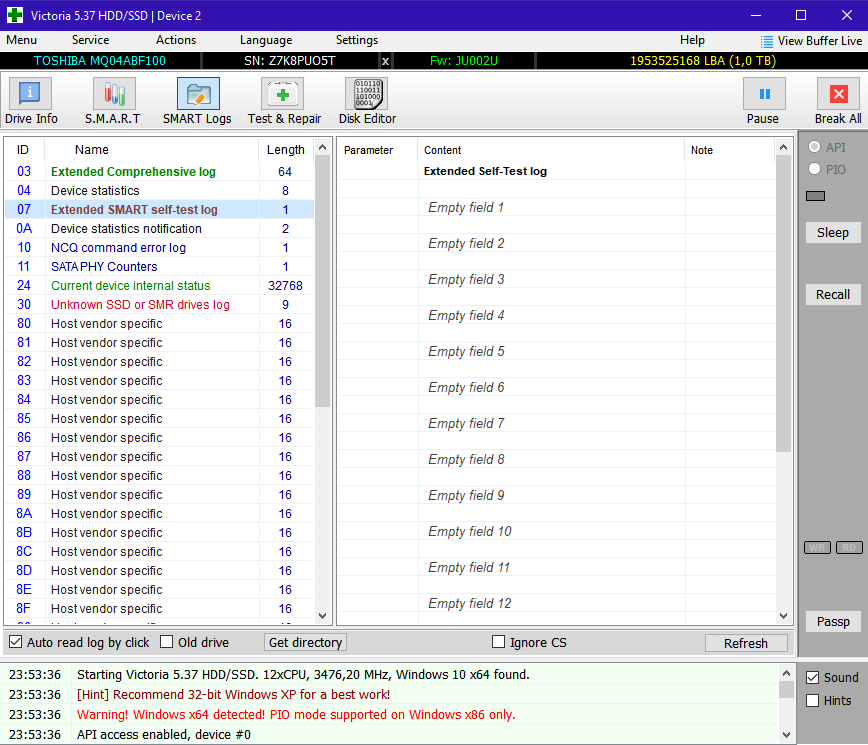
Task: Check the Ignore CS option
Action: tap(499, 642)
